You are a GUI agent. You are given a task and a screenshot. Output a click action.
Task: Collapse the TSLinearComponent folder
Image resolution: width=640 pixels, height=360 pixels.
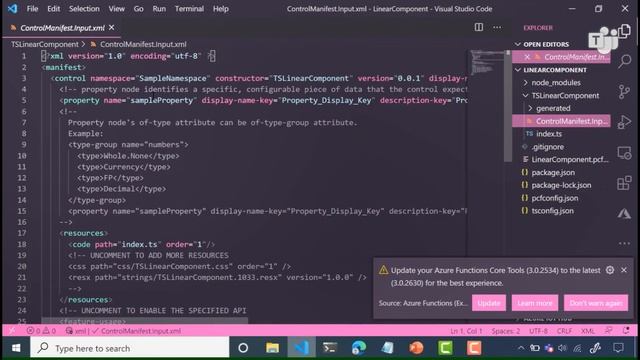point(526,96)
